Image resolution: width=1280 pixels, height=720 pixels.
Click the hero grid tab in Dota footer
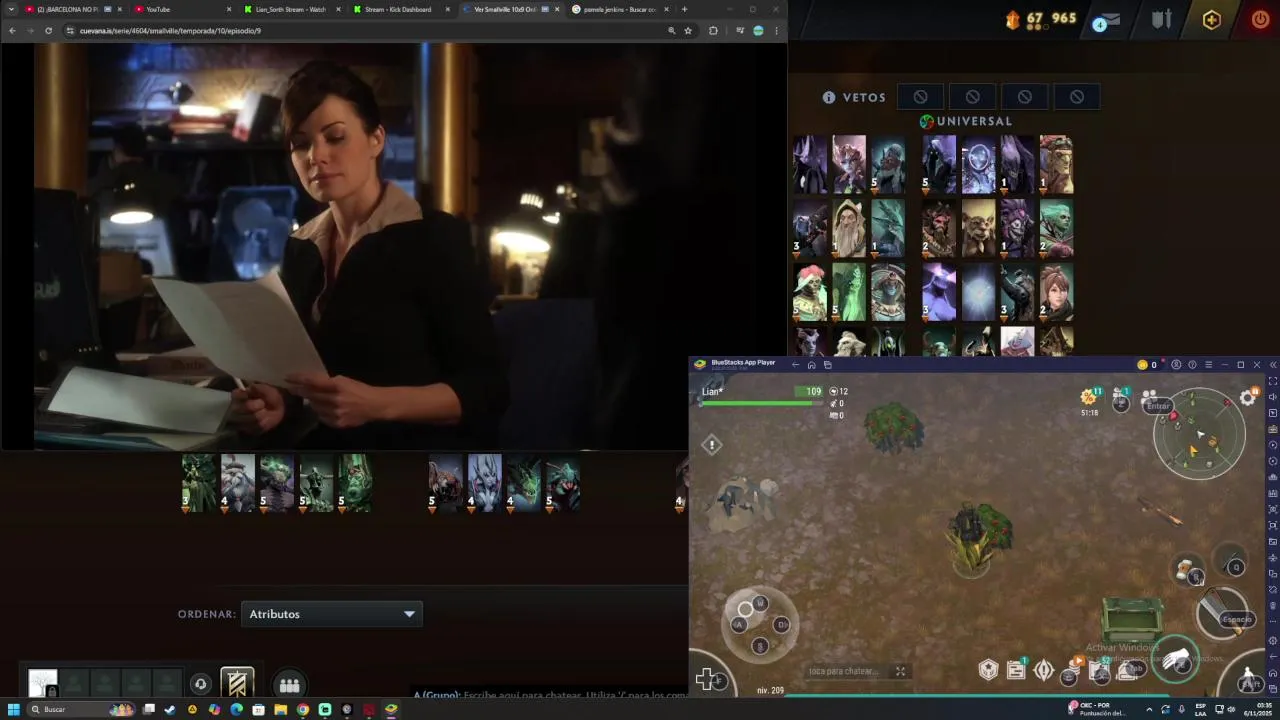[237, 684]
